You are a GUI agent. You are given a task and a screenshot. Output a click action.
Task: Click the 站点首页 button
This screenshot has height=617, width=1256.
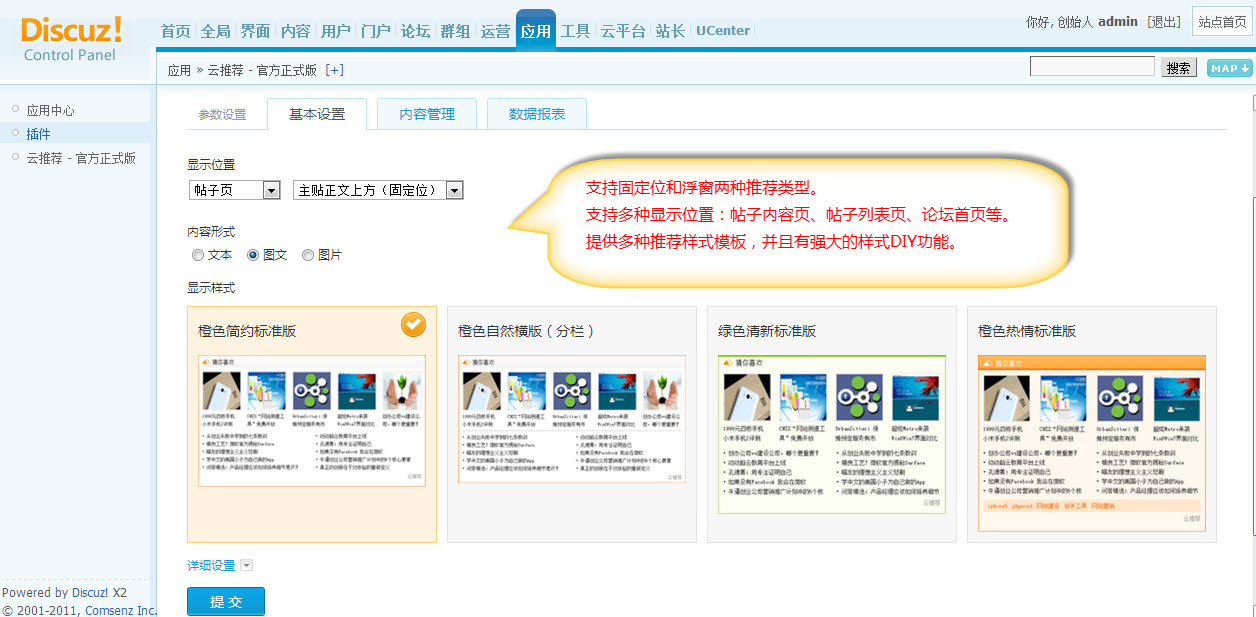[1222, 22]
